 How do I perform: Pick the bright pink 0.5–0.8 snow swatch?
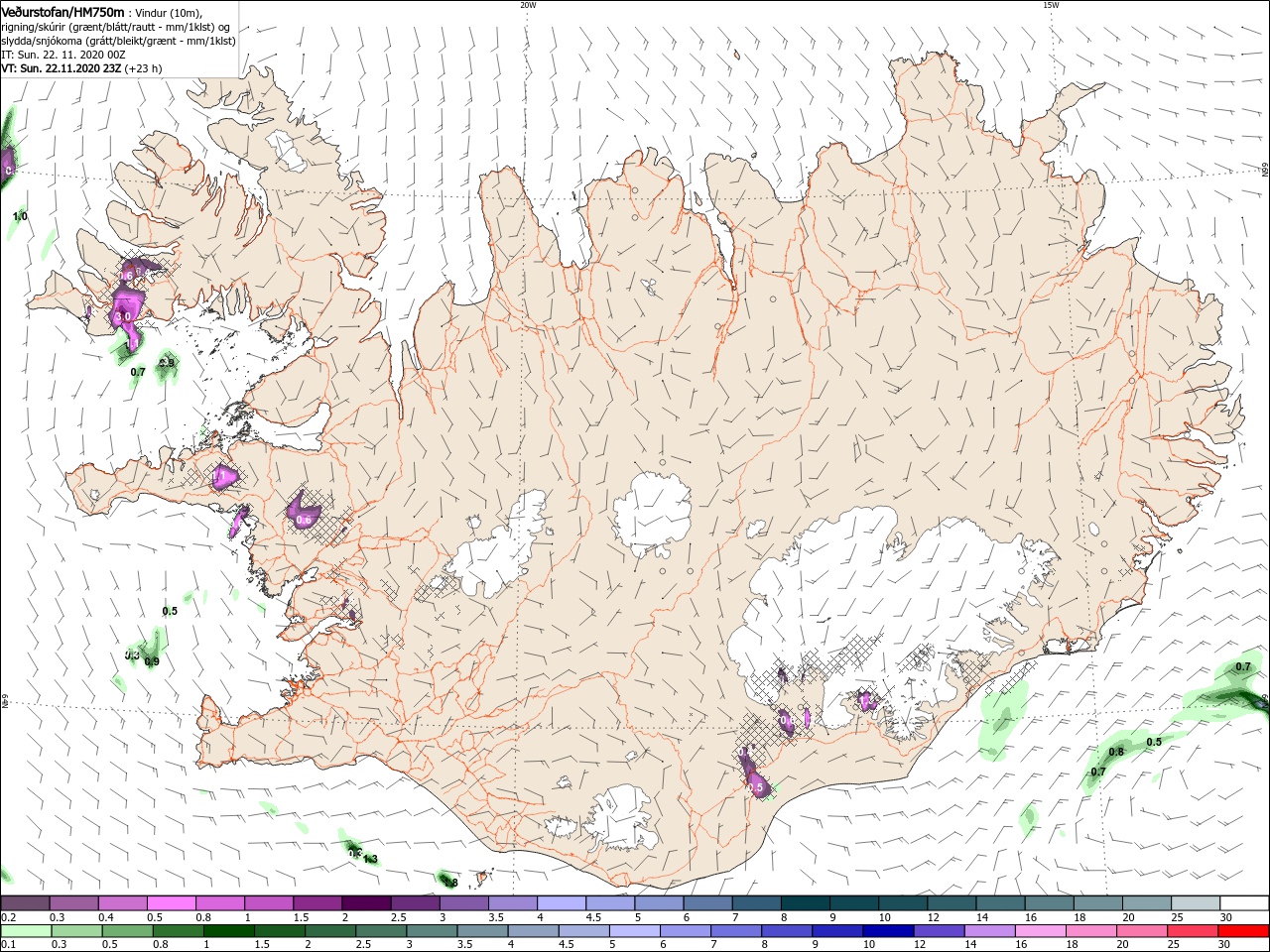(x=172, y=903)
